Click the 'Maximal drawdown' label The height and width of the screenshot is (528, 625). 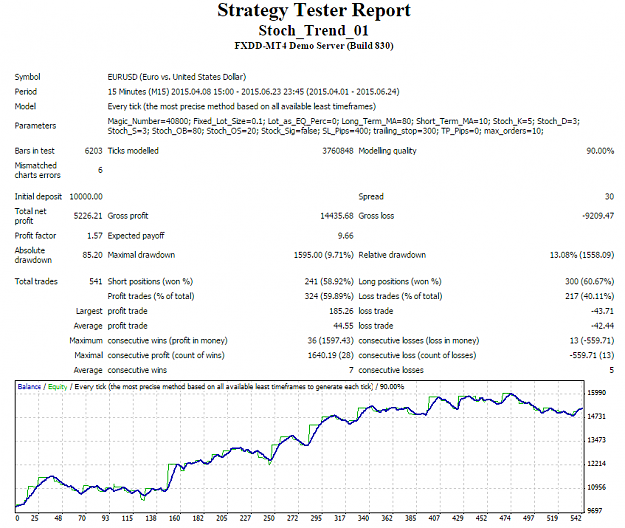pos(141,255)
